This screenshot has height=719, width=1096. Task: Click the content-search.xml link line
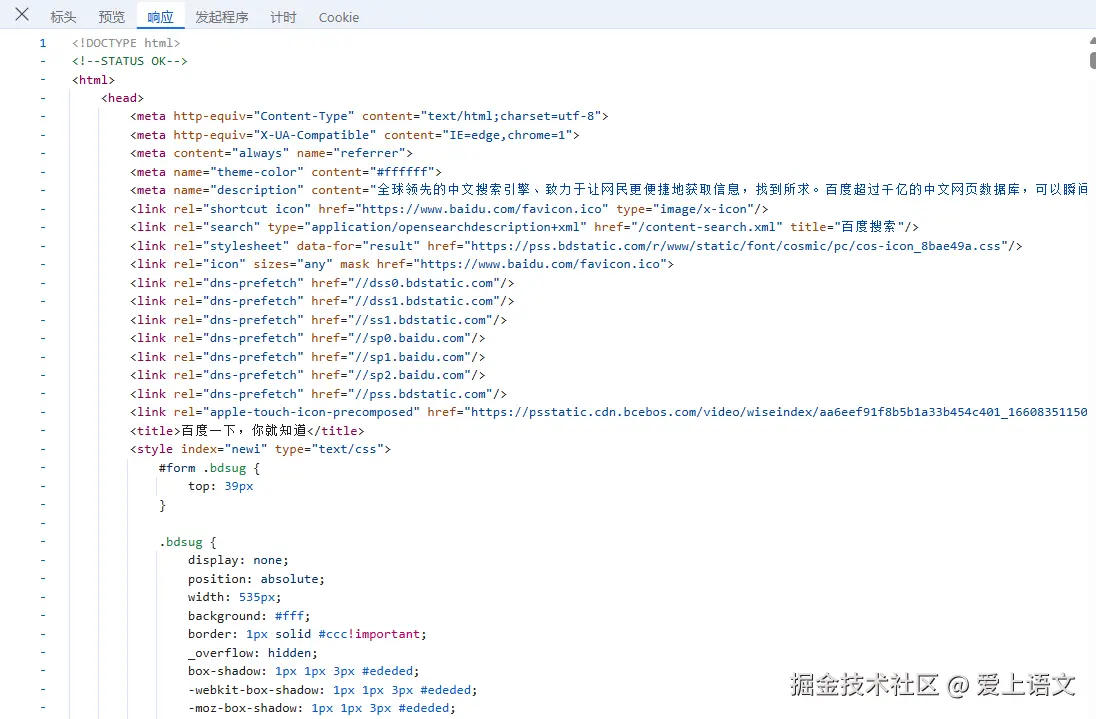tap(524, 227)
